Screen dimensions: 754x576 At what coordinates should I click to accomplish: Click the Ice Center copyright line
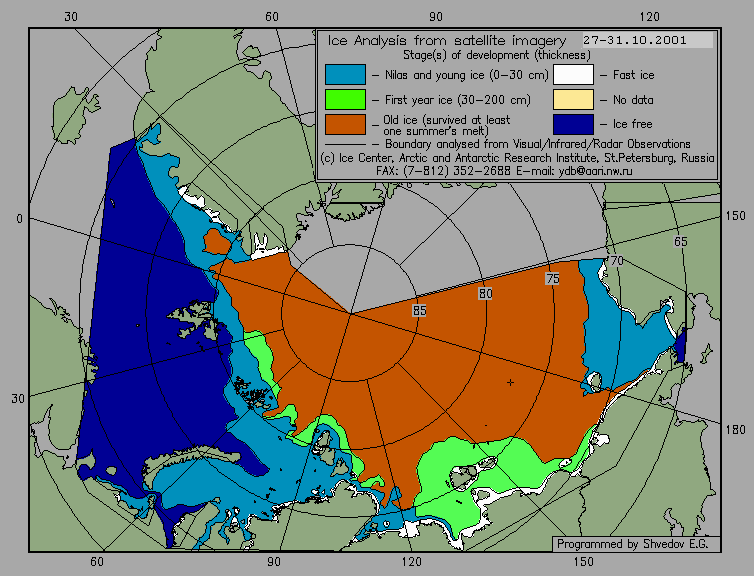tap(517, 158)
